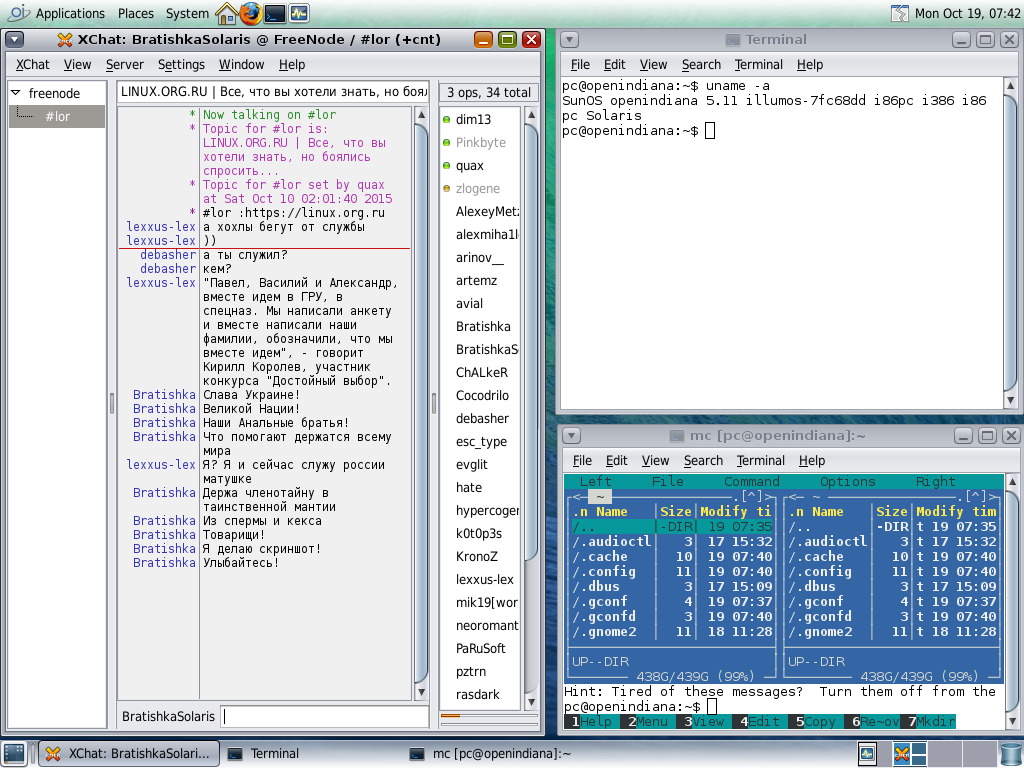Open the Server menu in XChat
1024x768 pixels.
click(125, 65)
